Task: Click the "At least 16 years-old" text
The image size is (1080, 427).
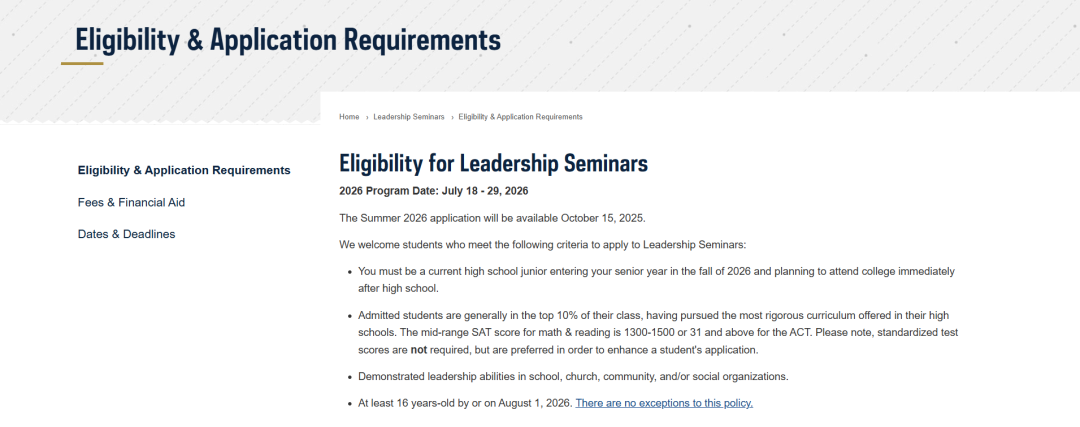Action: tap(465, 403)
